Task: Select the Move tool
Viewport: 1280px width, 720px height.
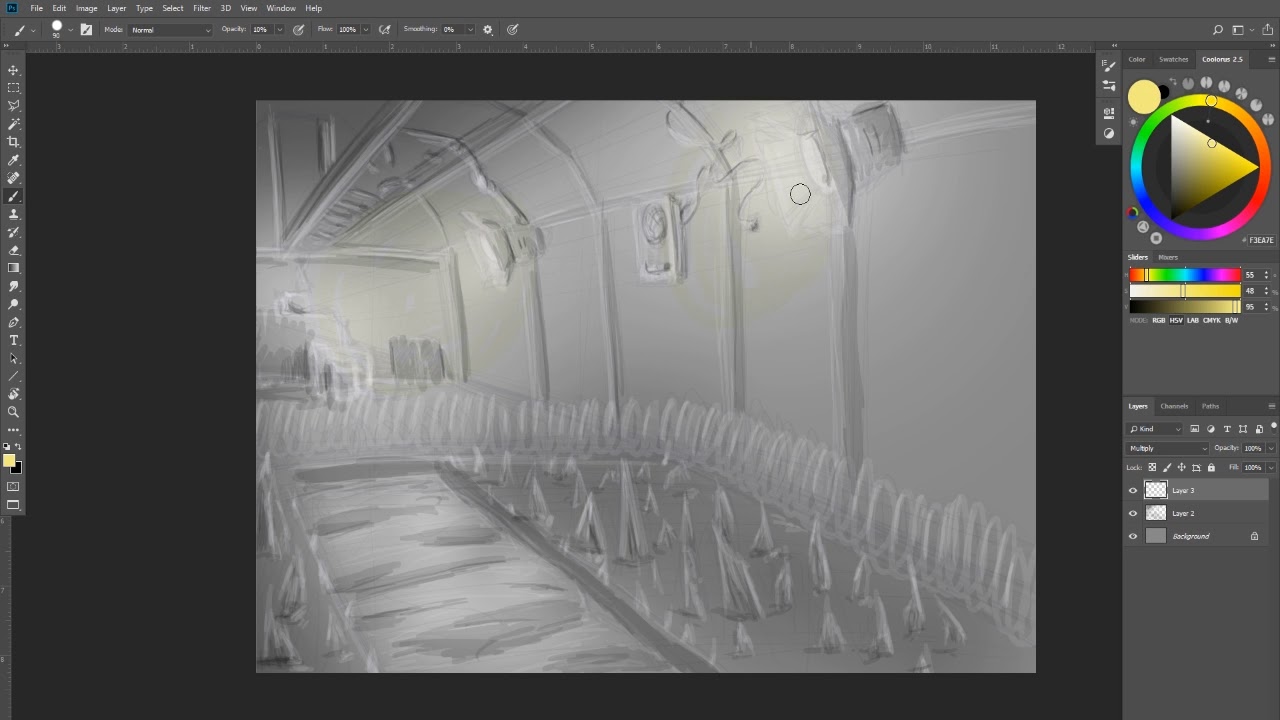Action: click(x=13, y=70)
